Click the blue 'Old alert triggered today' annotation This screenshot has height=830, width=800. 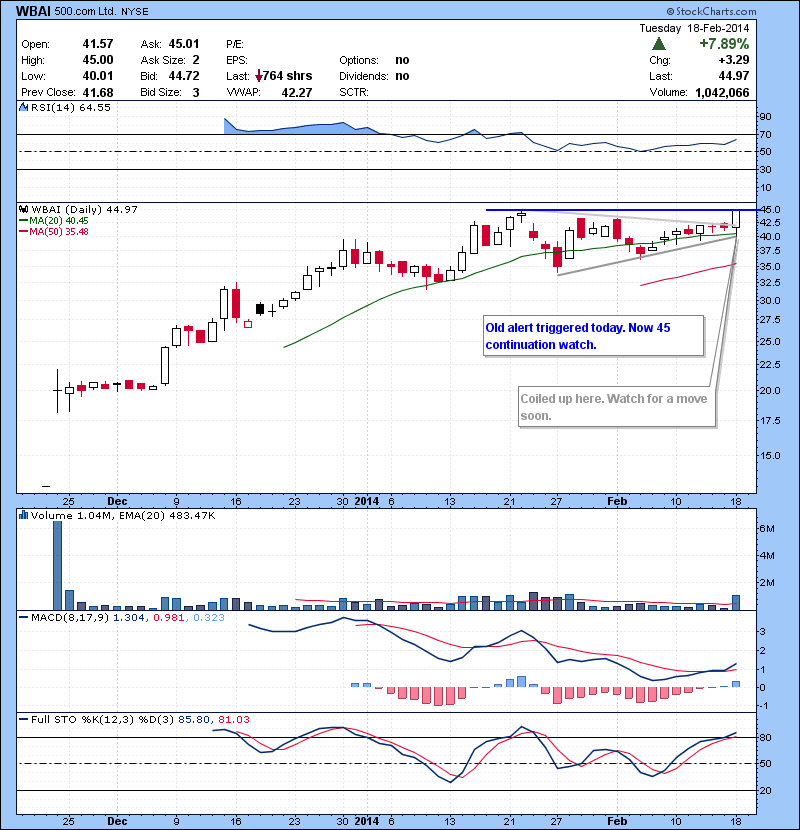[x=594, y=336]
